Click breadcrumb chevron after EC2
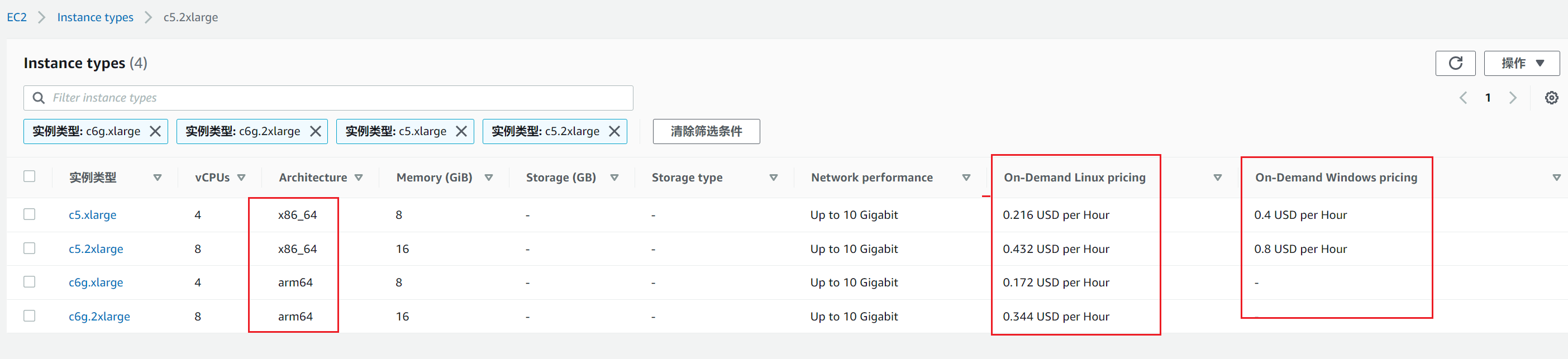The height and width of the screenshot is (359, 1568). click(42, 17)
